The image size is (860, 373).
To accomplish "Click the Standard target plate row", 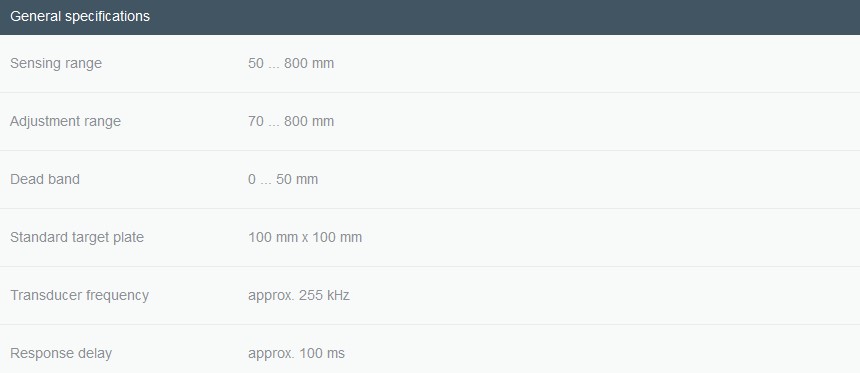I will (x=430, y=238).
